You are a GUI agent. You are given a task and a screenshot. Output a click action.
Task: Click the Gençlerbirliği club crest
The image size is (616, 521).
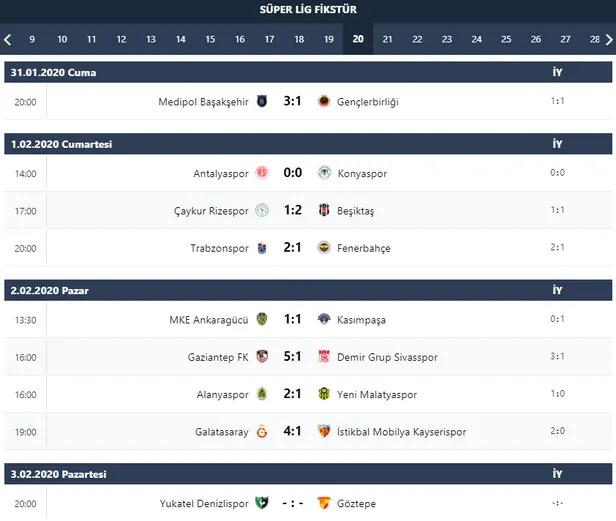click(x=323, y=101)
